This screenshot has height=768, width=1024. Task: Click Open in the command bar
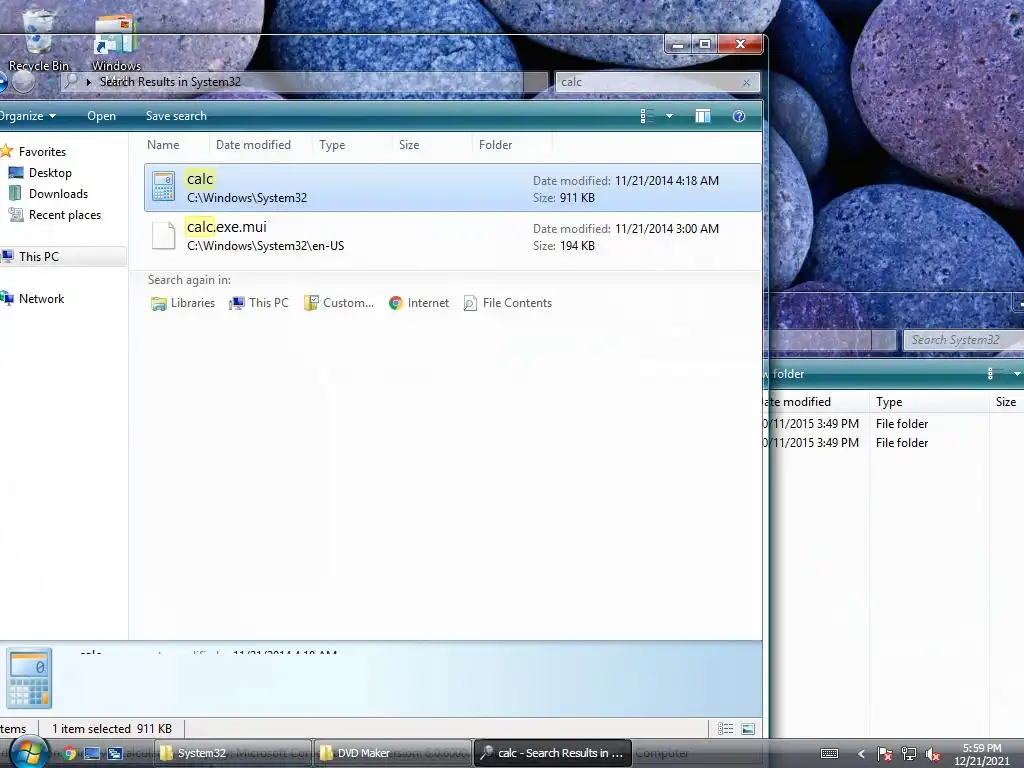[x=101, y=116]
